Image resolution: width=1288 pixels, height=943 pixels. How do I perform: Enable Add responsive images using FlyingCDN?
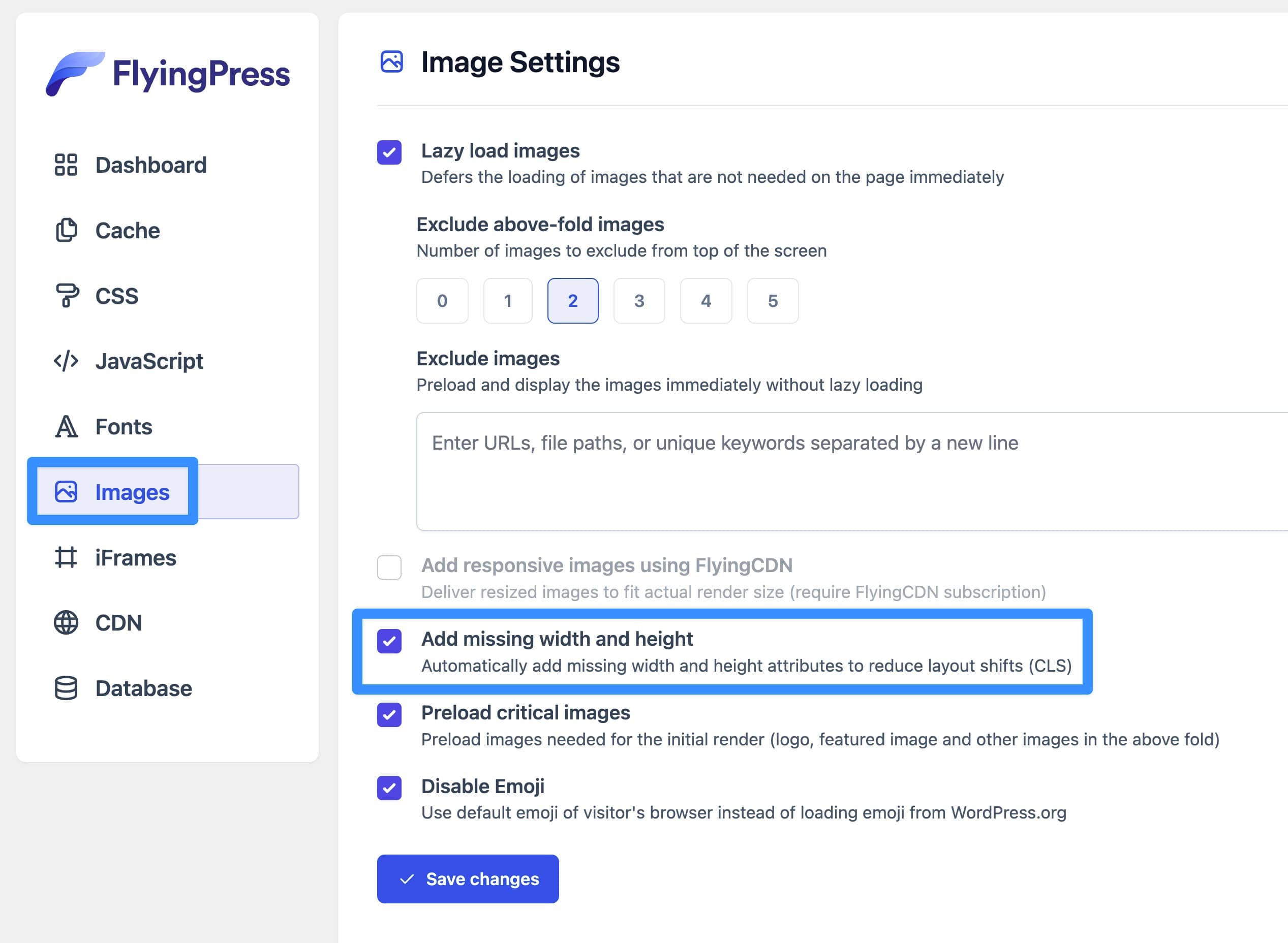pos(389,568)
